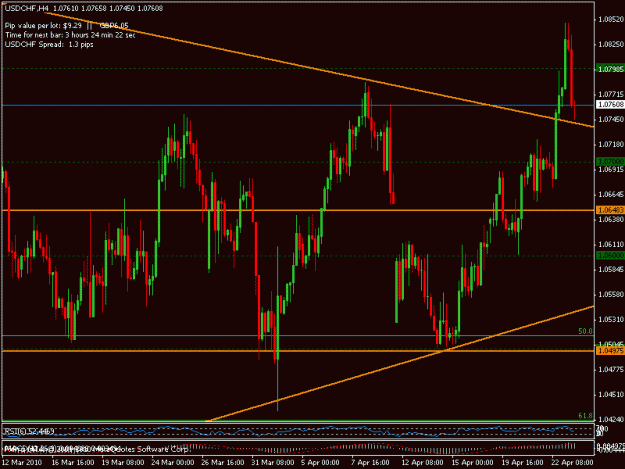Select the Fibonacci 50.0 level label
625x469 pixels.
point(585,331)
